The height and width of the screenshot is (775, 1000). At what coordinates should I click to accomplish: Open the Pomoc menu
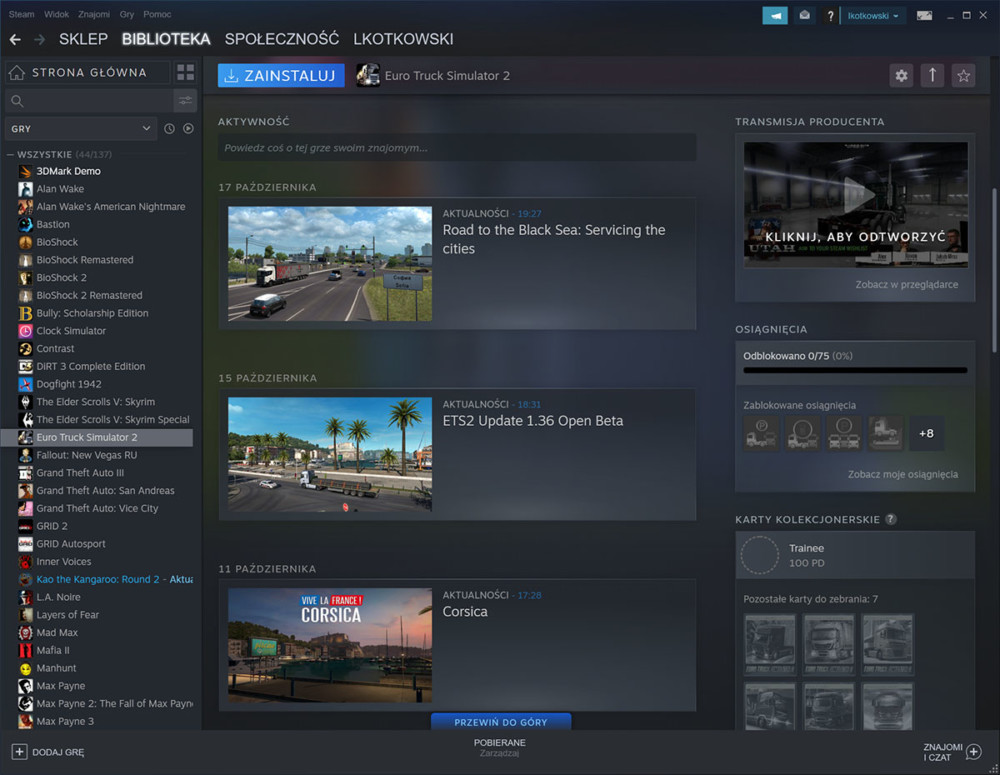[x=157, y=14]
